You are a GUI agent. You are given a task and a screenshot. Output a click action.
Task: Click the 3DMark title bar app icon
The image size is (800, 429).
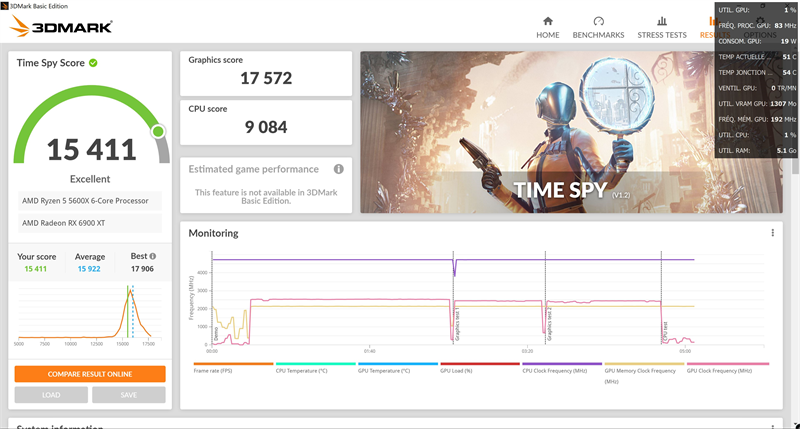click(x=4, y=6)
